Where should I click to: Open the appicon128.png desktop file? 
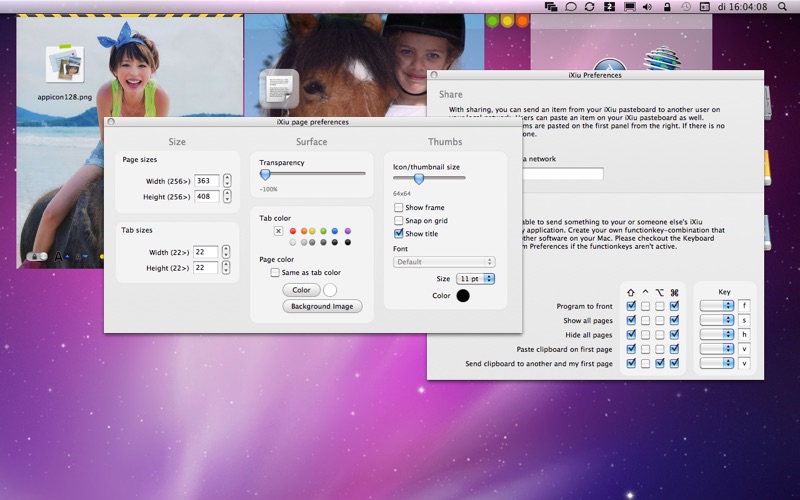point(65,65)
